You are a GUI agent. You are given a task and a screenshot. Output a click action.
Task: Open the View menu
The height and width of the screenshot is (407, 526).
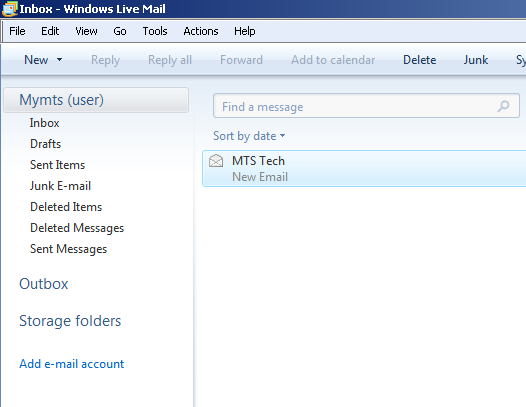pyautogui.click(x=86, y=31)
